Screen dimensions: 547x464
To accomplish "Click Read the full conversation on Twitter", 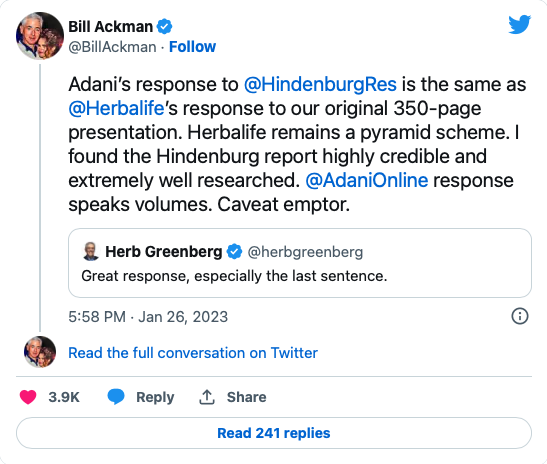I will pyautogui.click(x=193, y=353).
